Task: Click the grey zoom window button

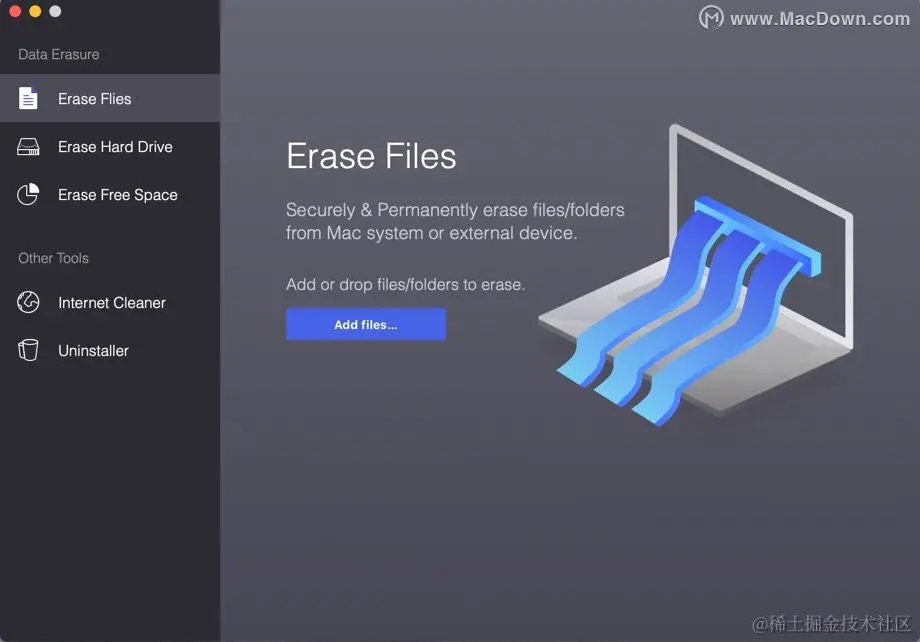Action: click(55, 11)
